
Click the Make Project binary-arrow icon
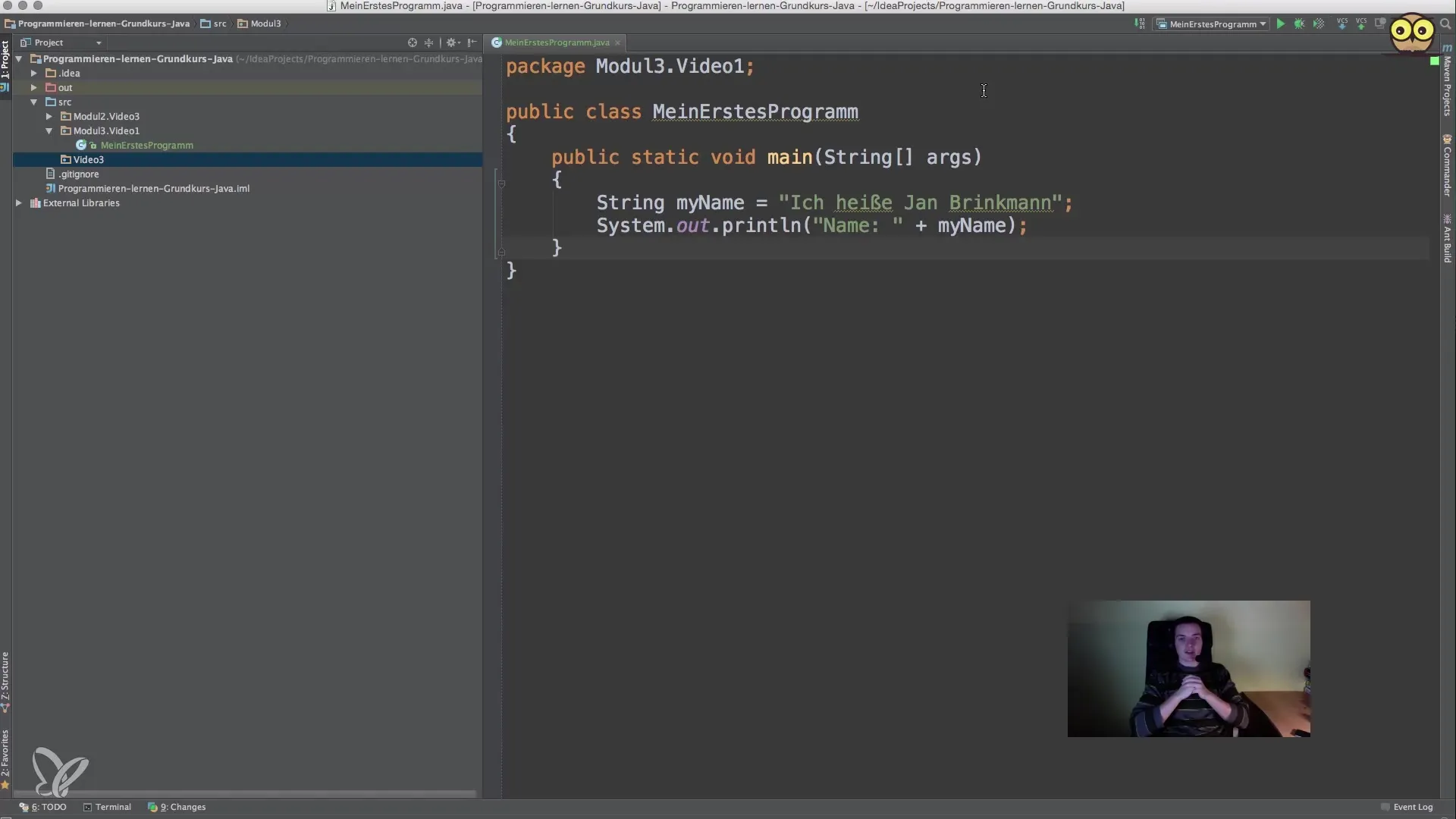click(x=1139, y=24)
